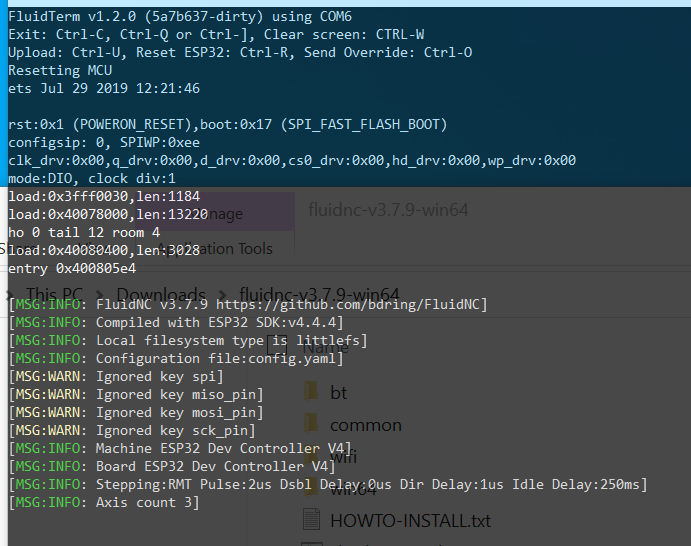Select the common folder name
Viewport: 691px width, 546px height.
point(366,425)
